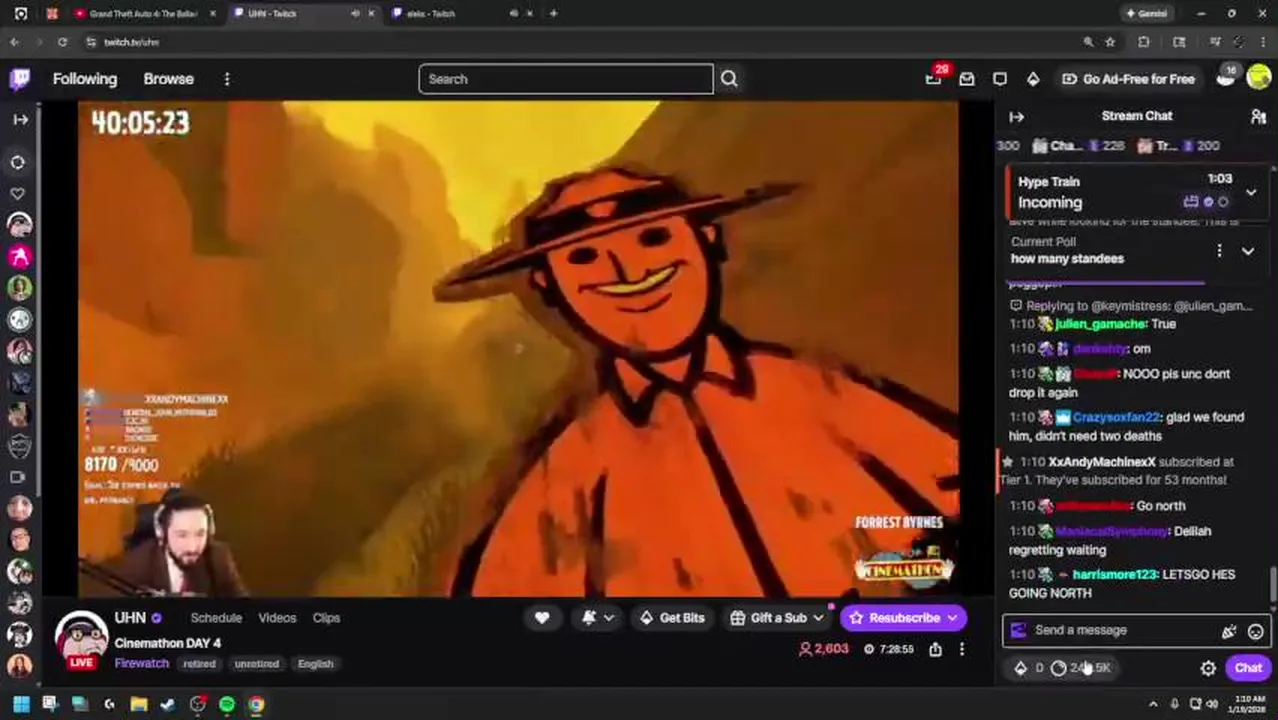Click the Bits balance diamond below chat
Image resolution: width=1278 pixels, height=720 pixels.
(1027, 668)
